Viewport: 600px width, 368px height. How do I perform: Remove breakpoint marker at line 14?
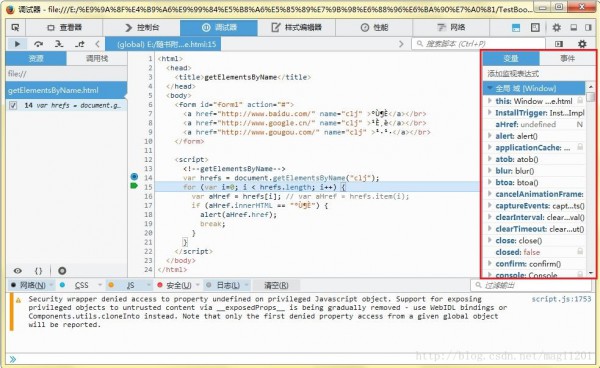(134, 176)
